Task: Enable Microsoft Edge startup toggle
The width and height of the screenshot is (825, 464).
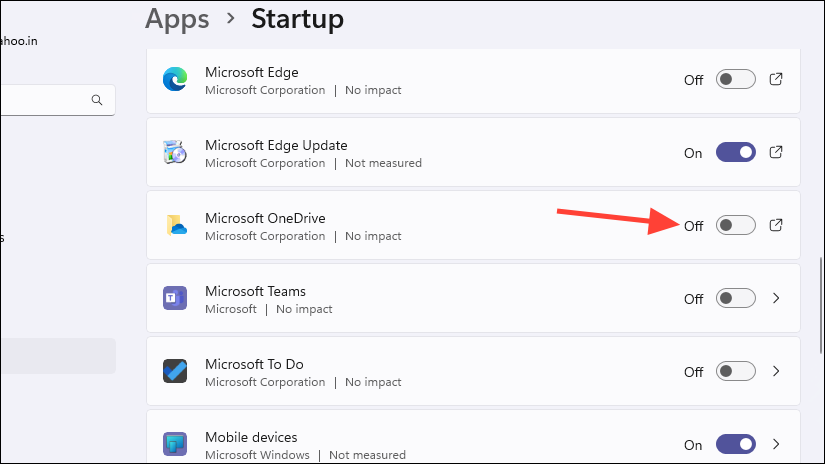Action: pos(736,80)
